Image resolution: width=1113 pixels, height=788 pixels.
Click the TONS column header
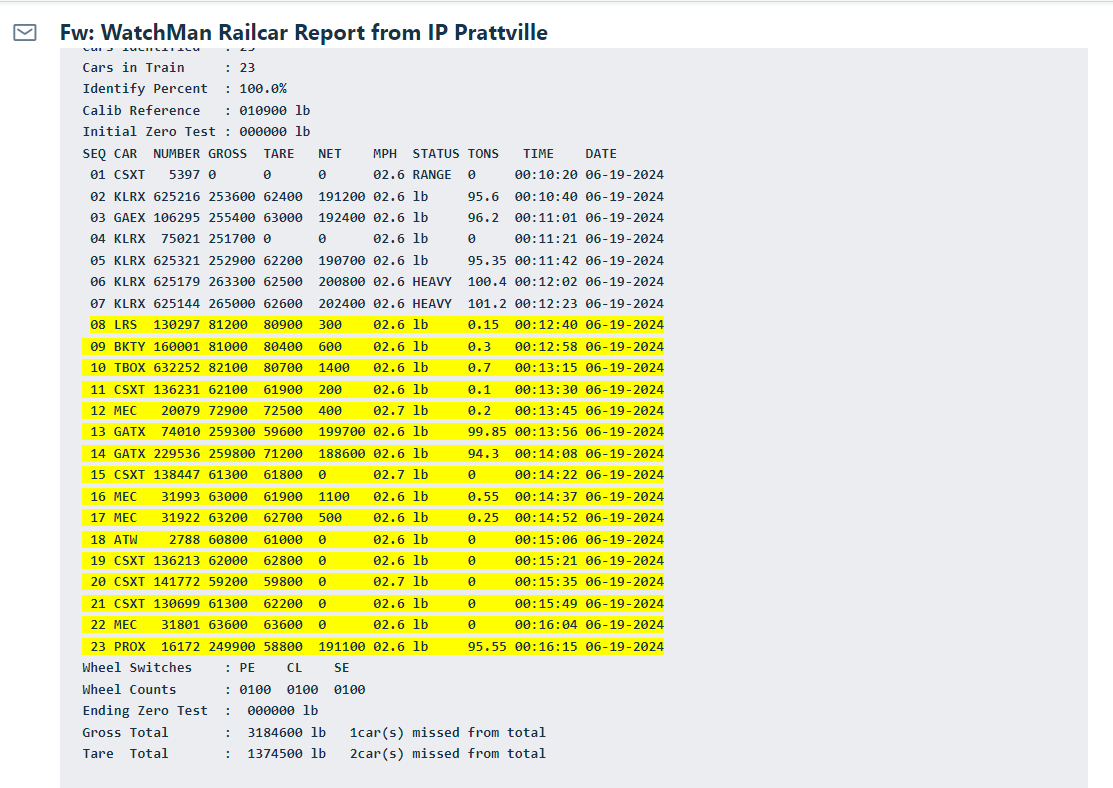(483, 154)
